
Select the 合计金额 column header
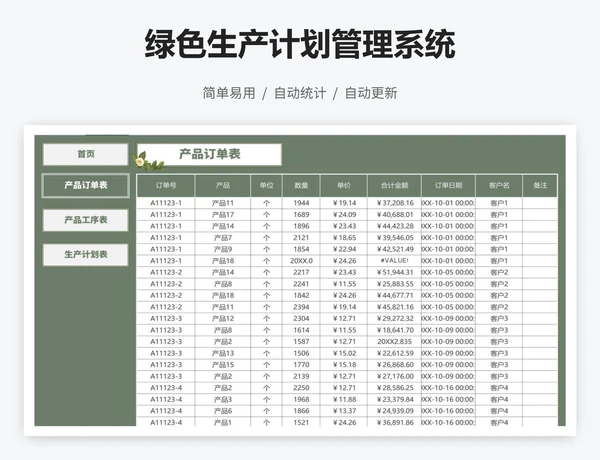pyautogui.click(x=394, y=186)
